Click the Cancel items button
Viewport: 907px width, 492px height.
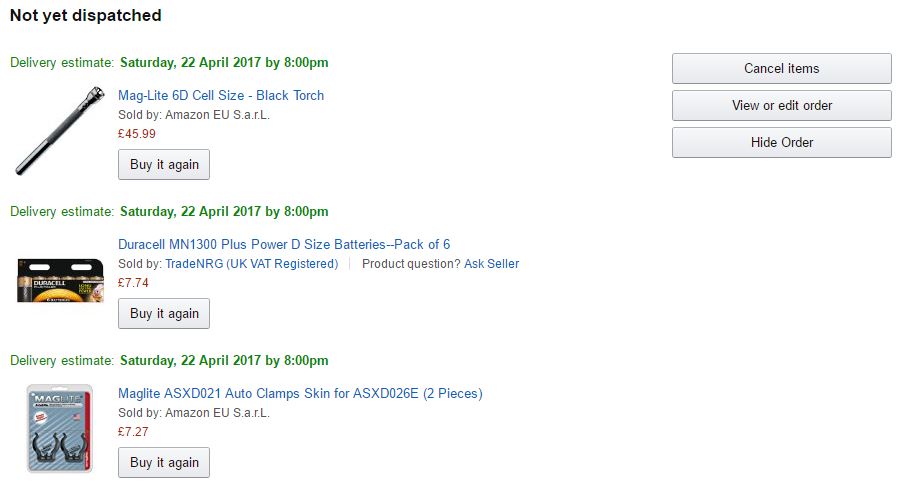point(781,69)
